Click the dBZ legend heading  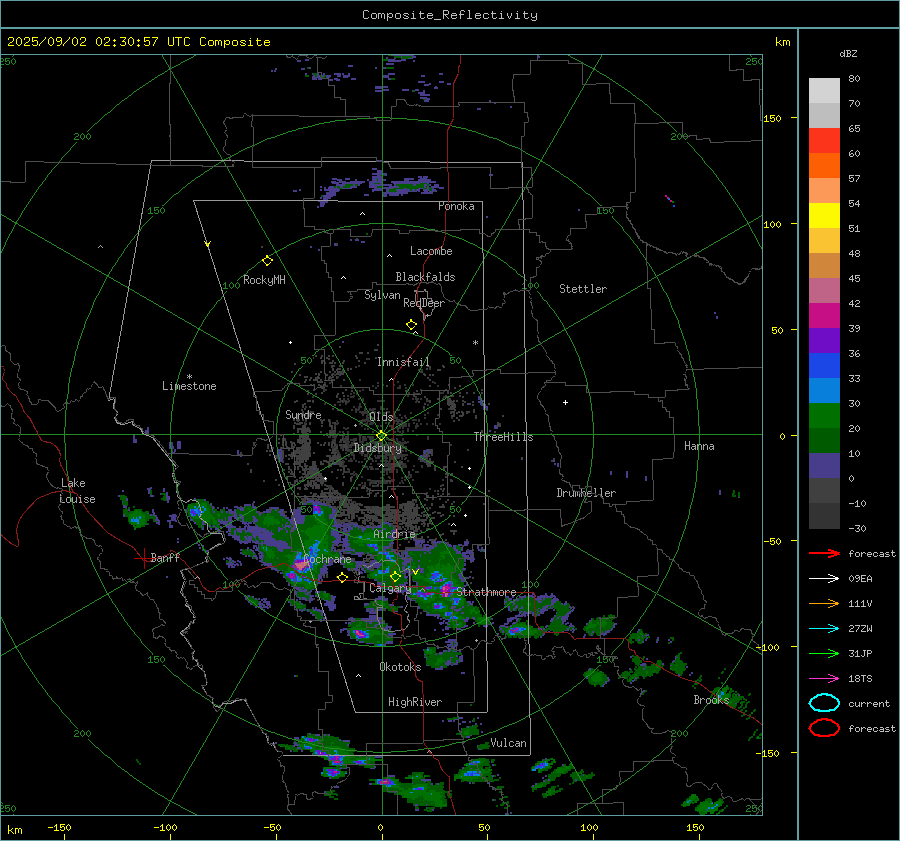848,54
